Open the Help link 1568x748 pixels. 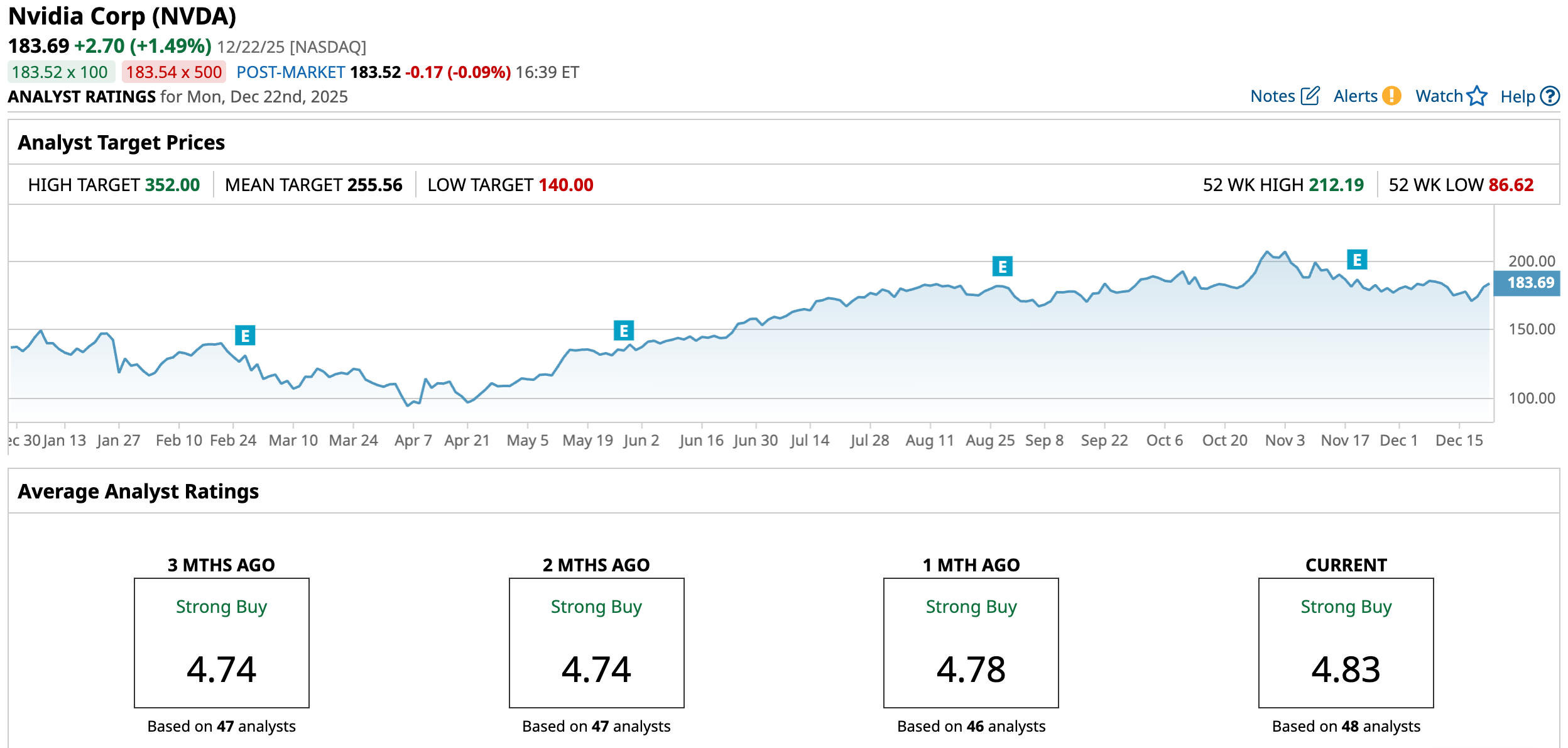point(1517,97)
